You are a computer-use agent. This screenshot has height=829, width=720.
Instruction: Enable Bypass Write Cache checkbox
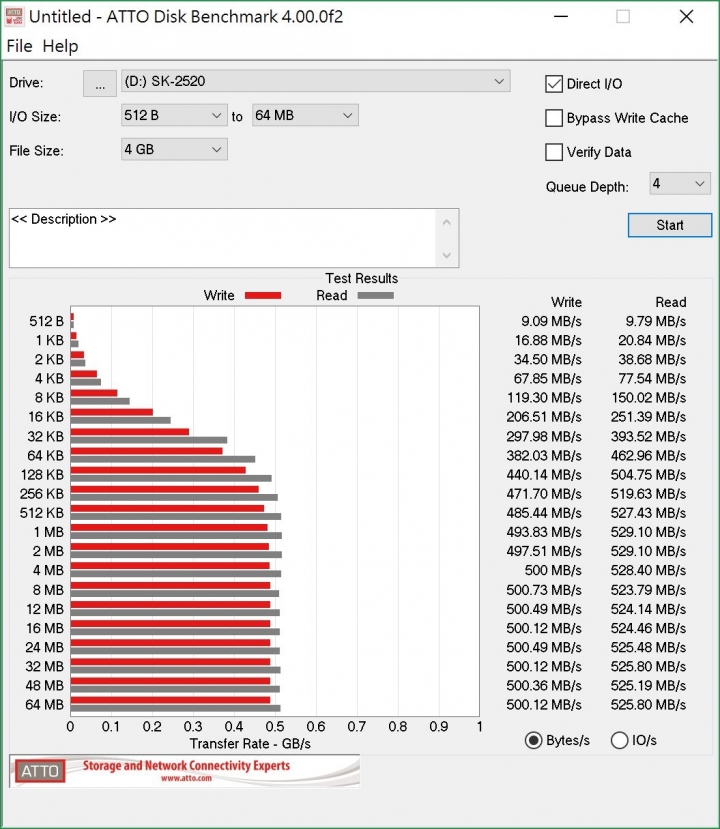tap(553, 118)
